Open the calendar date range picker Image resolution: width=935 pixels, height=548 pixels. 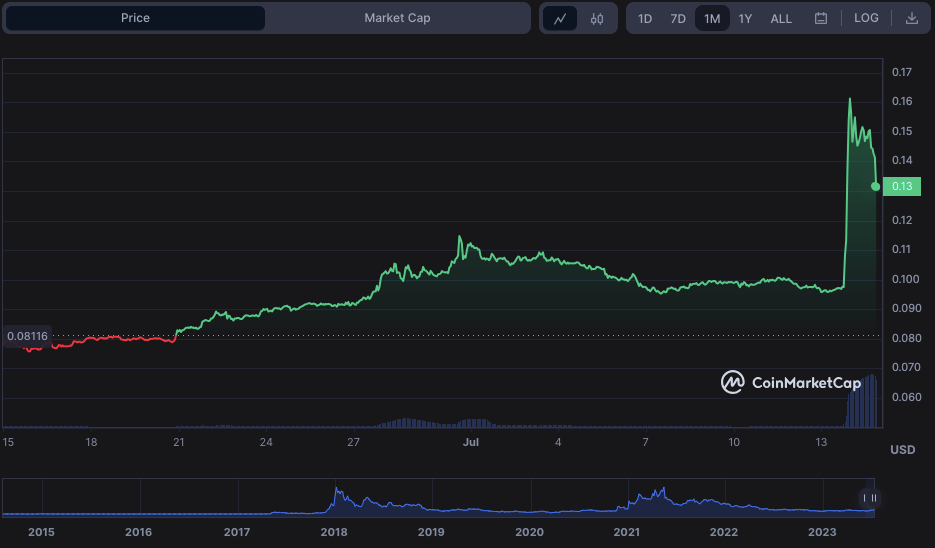(x=821, y=18)
